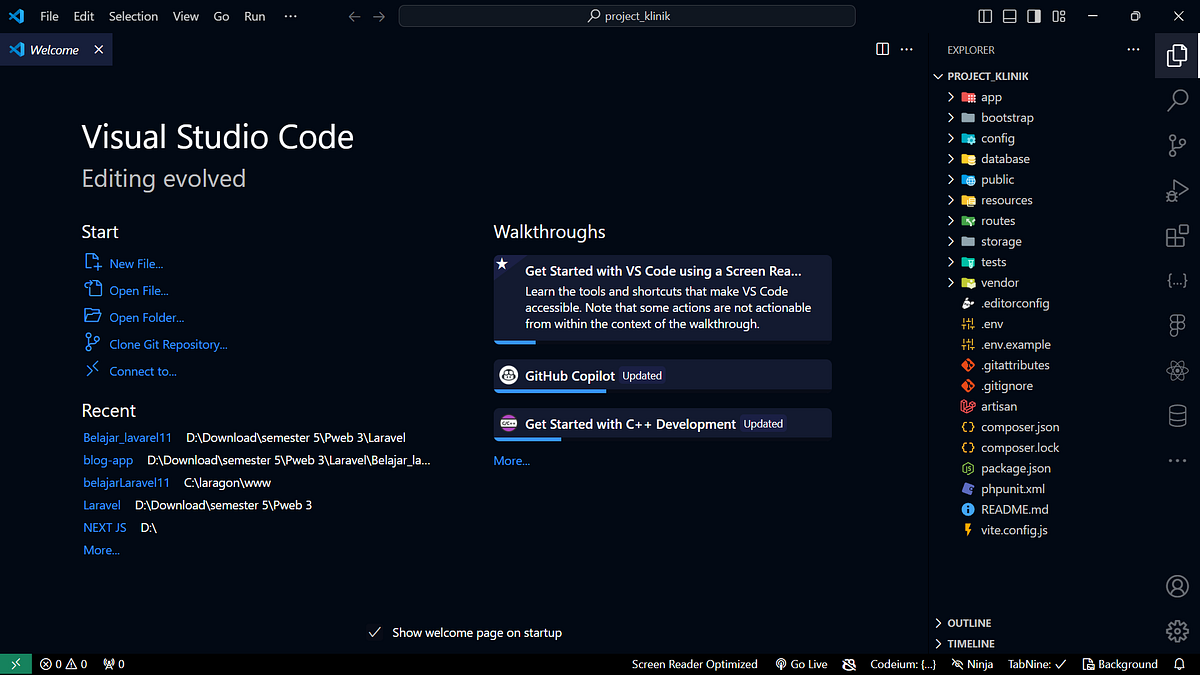Uncheck Show welcome page on startup
The height and width of the screenshot is (675, 1200).
coord(375,632)
